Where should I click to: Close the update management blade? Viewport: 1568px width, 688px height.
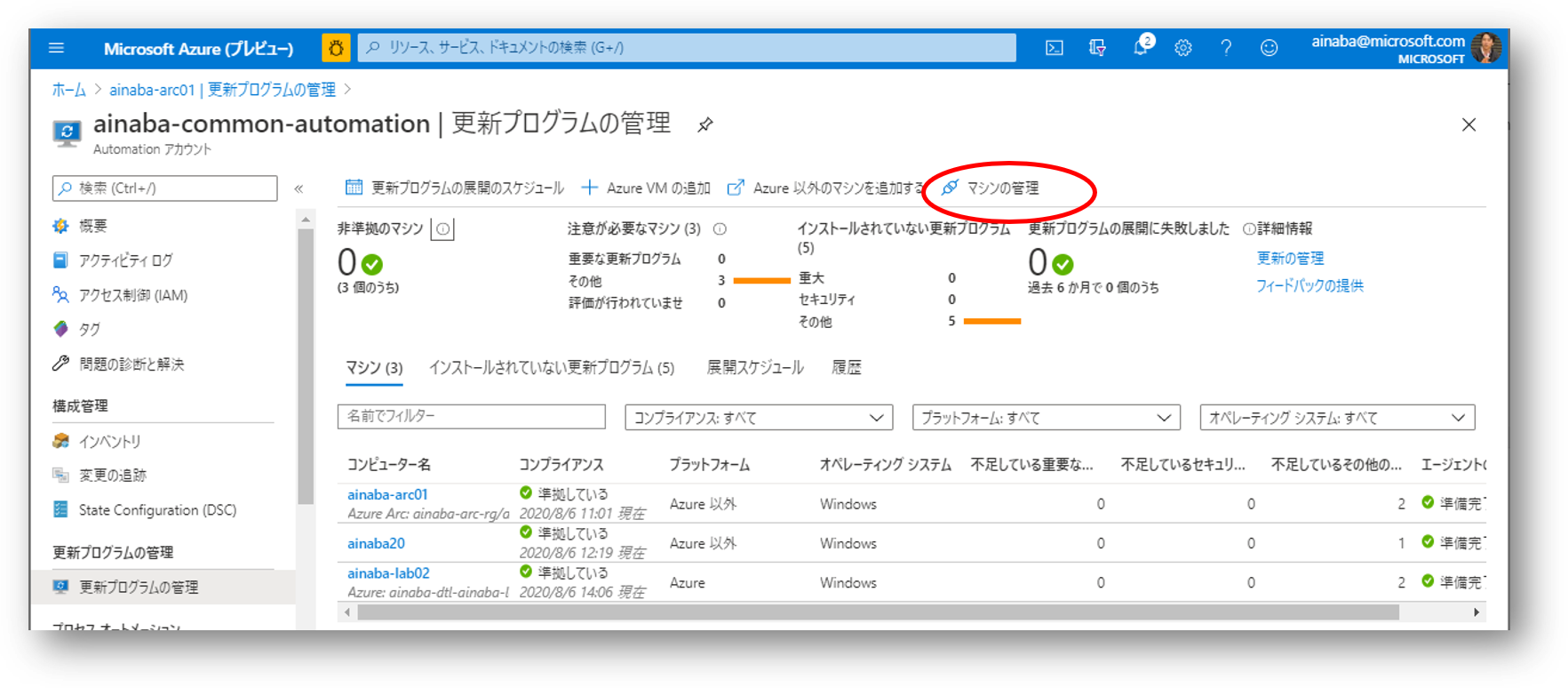point(1469,124)
